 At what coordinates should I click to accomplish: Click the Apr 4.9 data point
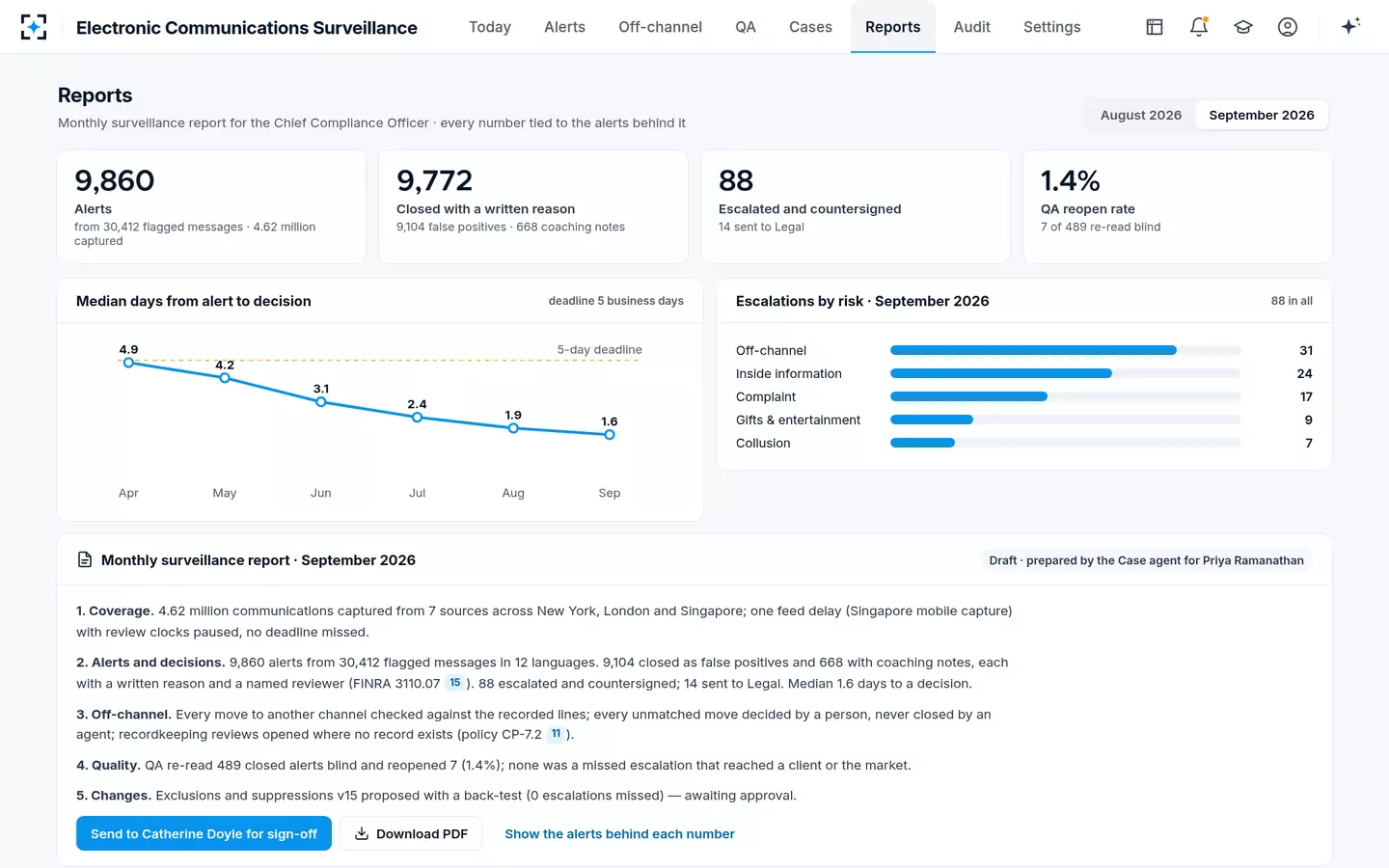pos(128,363)
